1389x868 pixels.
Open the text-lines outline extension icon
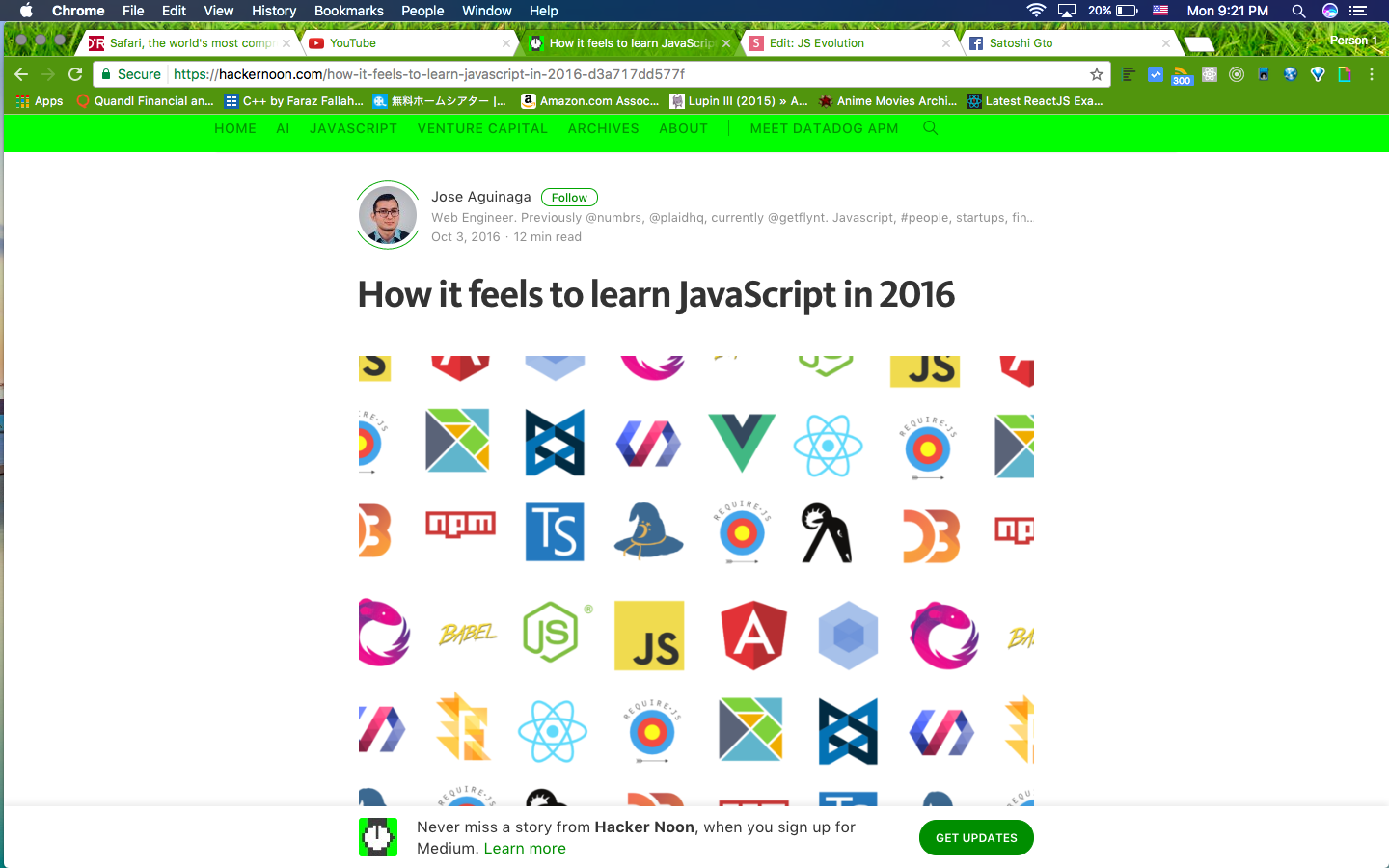pos(1129,74)
